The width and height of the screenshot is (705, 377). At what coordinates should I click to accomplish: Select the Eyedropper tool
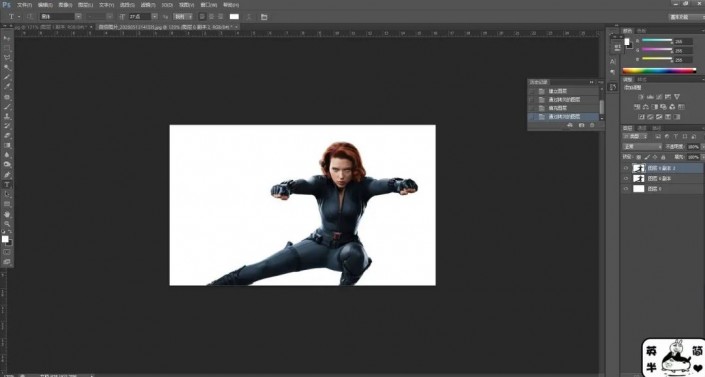(x=7, y=87)
